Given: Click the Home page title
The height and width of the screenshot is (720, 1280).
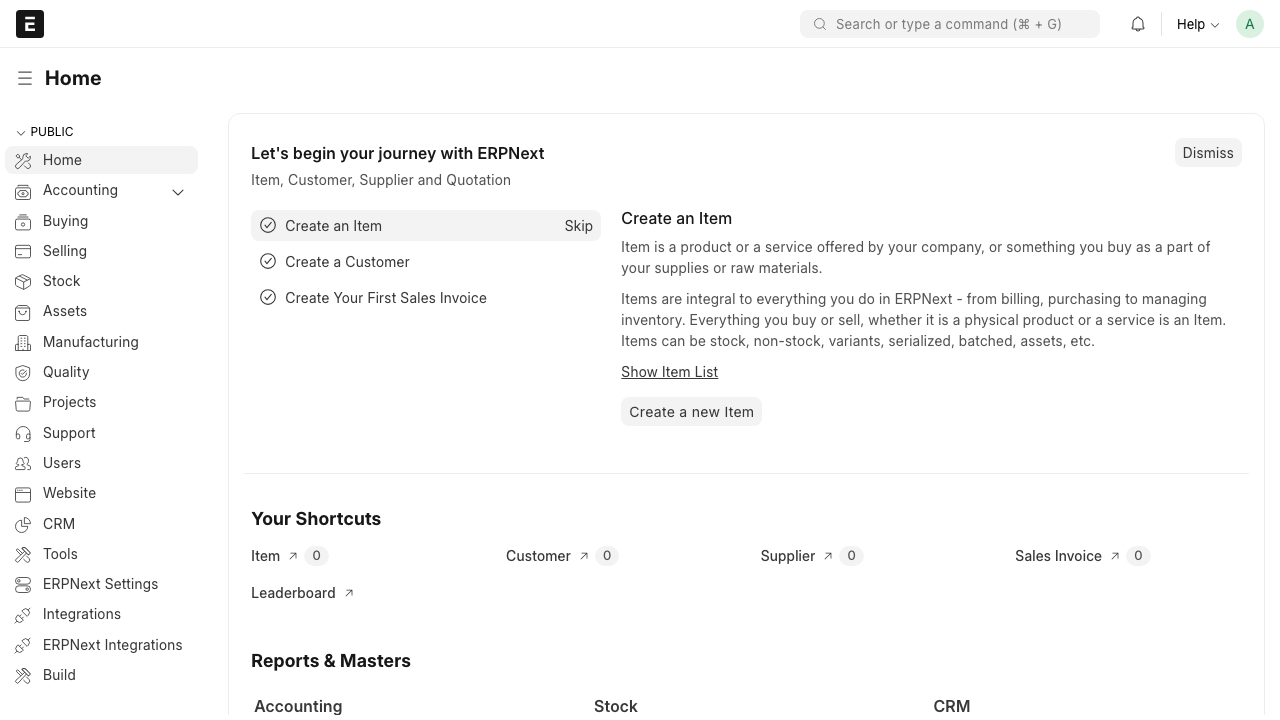Looking at the screenshot, I should [x=73, y=78].
